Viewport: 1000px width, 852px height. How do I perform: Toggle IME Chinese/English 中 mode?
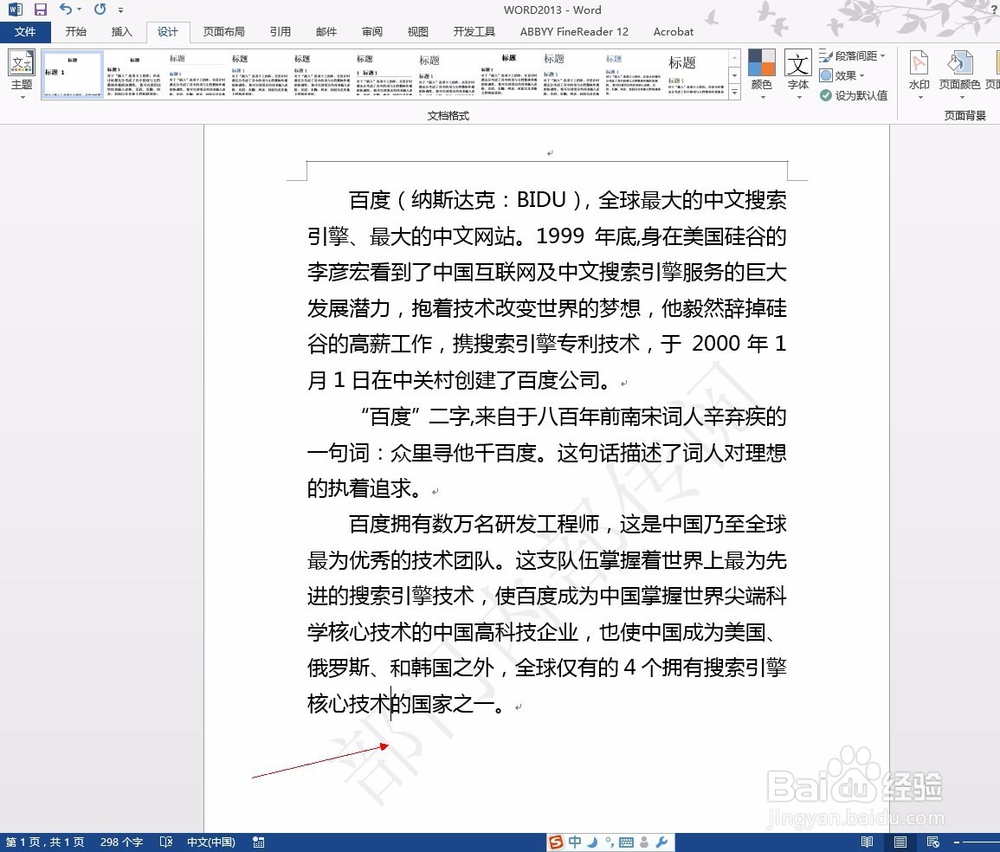coord(575,842)
